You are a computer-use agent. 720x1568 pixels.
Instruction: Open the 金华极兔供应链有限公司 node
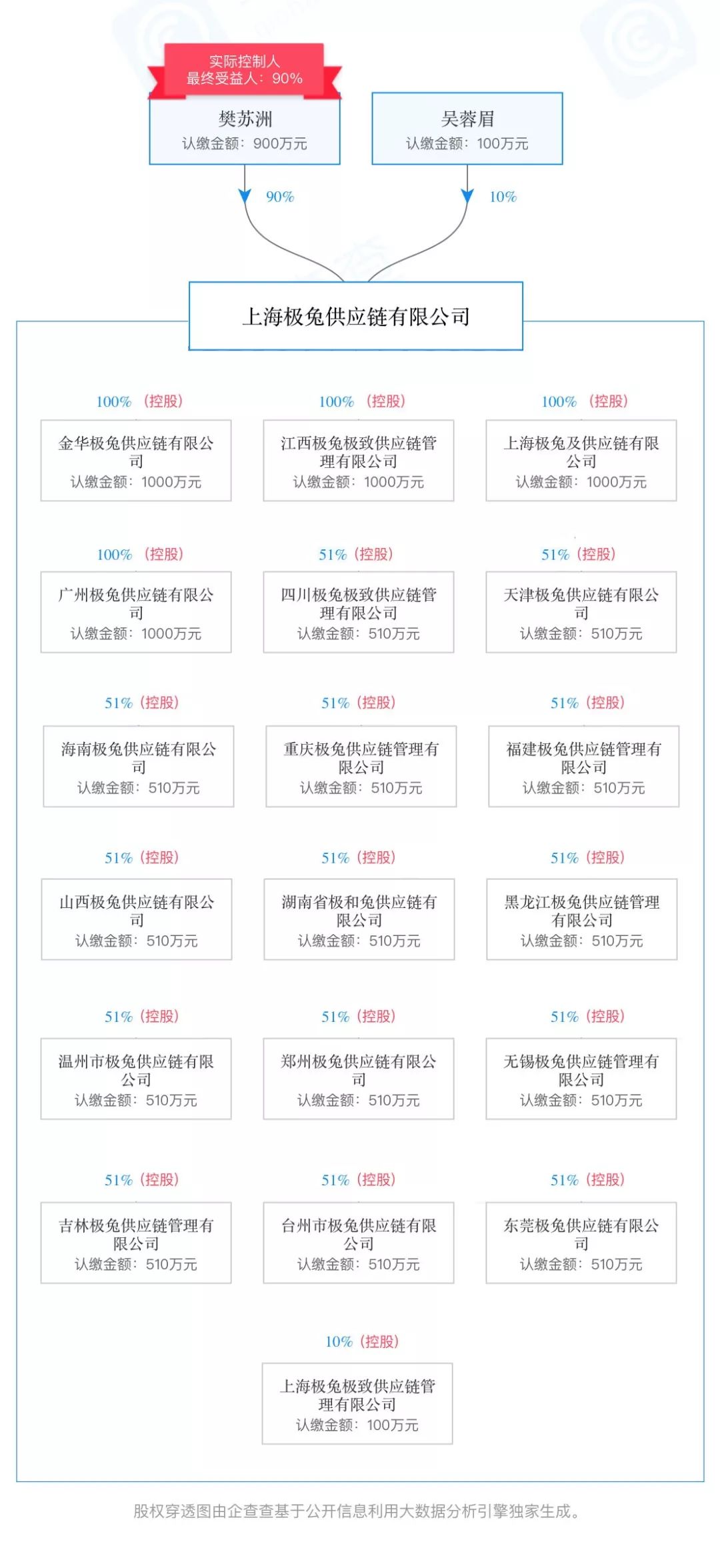pos(136,461)
